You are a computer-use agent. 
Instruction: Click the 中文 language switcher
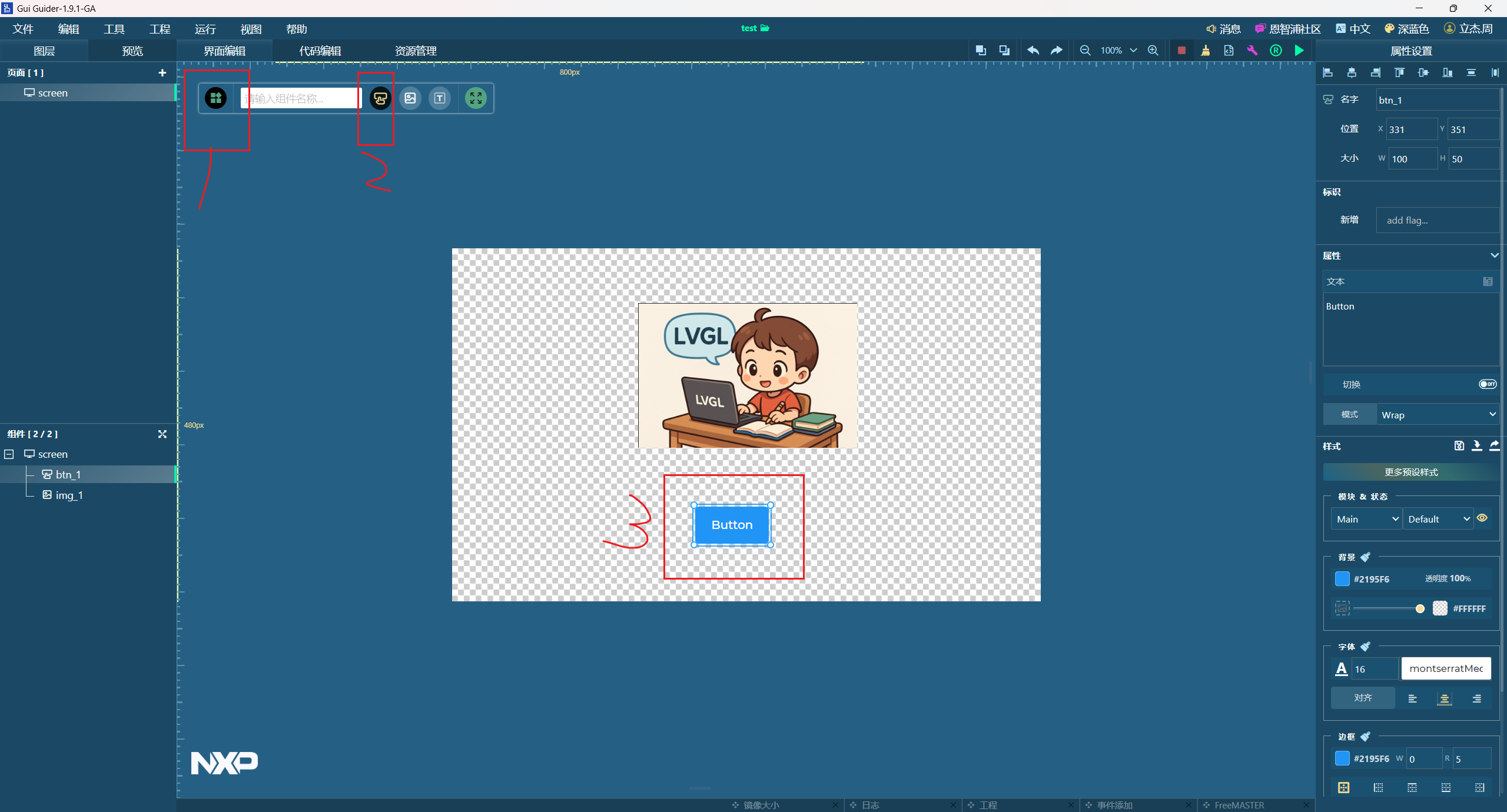click(x=1353, y=29)
